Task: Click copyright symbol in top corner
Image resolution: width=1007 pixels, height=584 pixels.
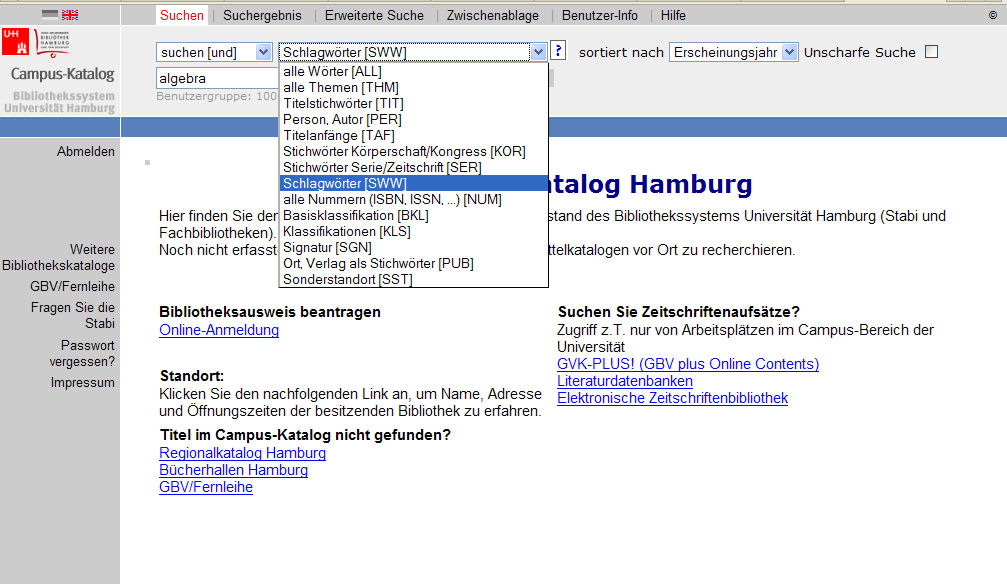Action: pyautogui.click(x=992, y=15)
